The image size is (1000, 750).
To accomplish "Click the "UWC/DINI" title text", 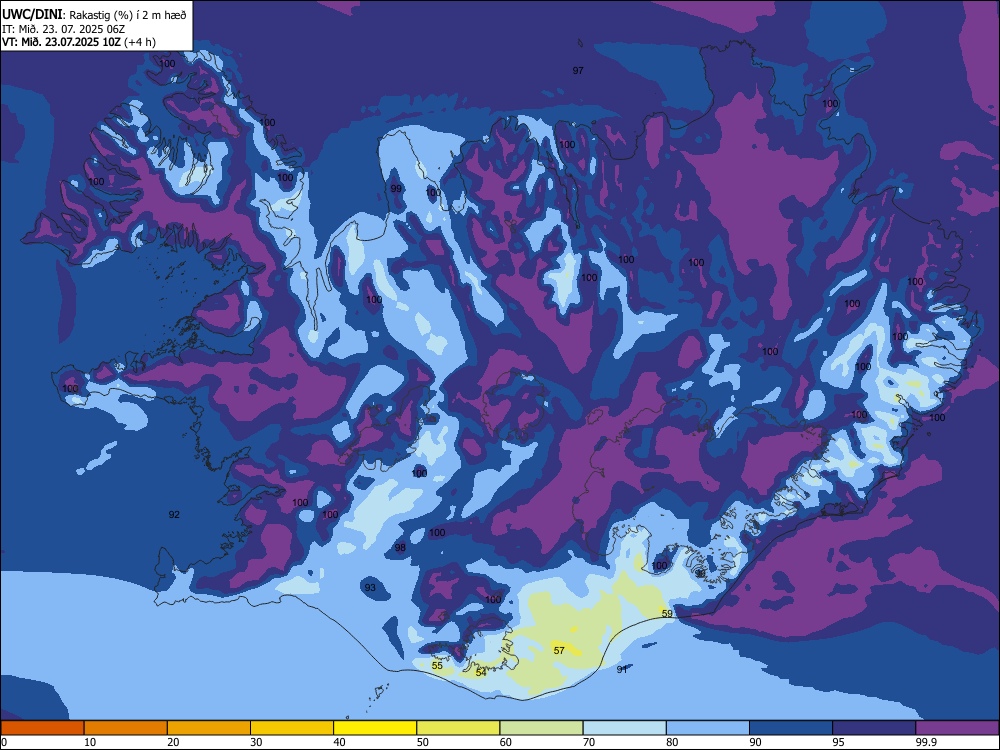I will coord(32,15).
